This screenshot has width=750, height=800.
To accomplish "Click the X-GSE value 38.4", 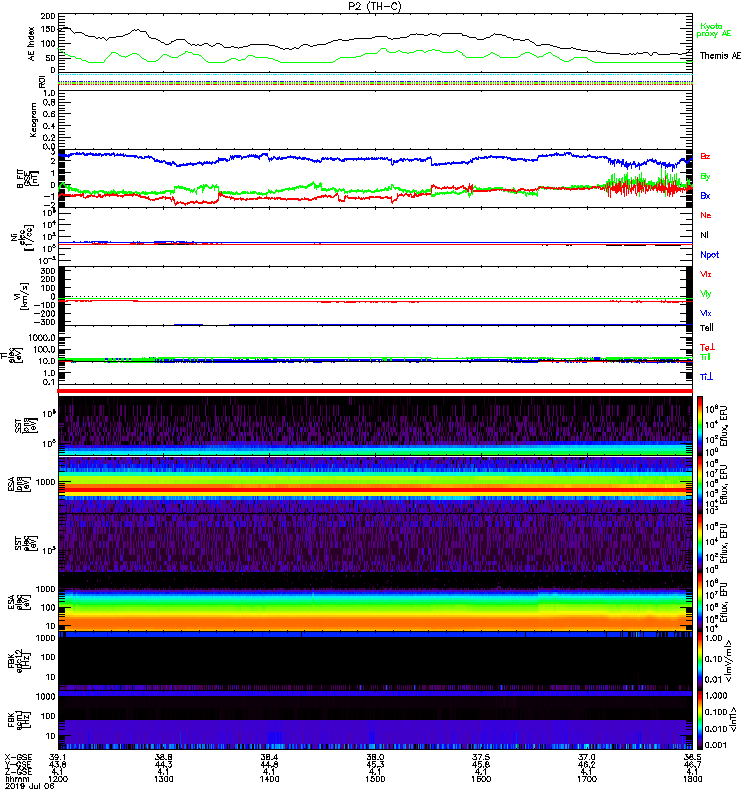I will click(269, 758).
